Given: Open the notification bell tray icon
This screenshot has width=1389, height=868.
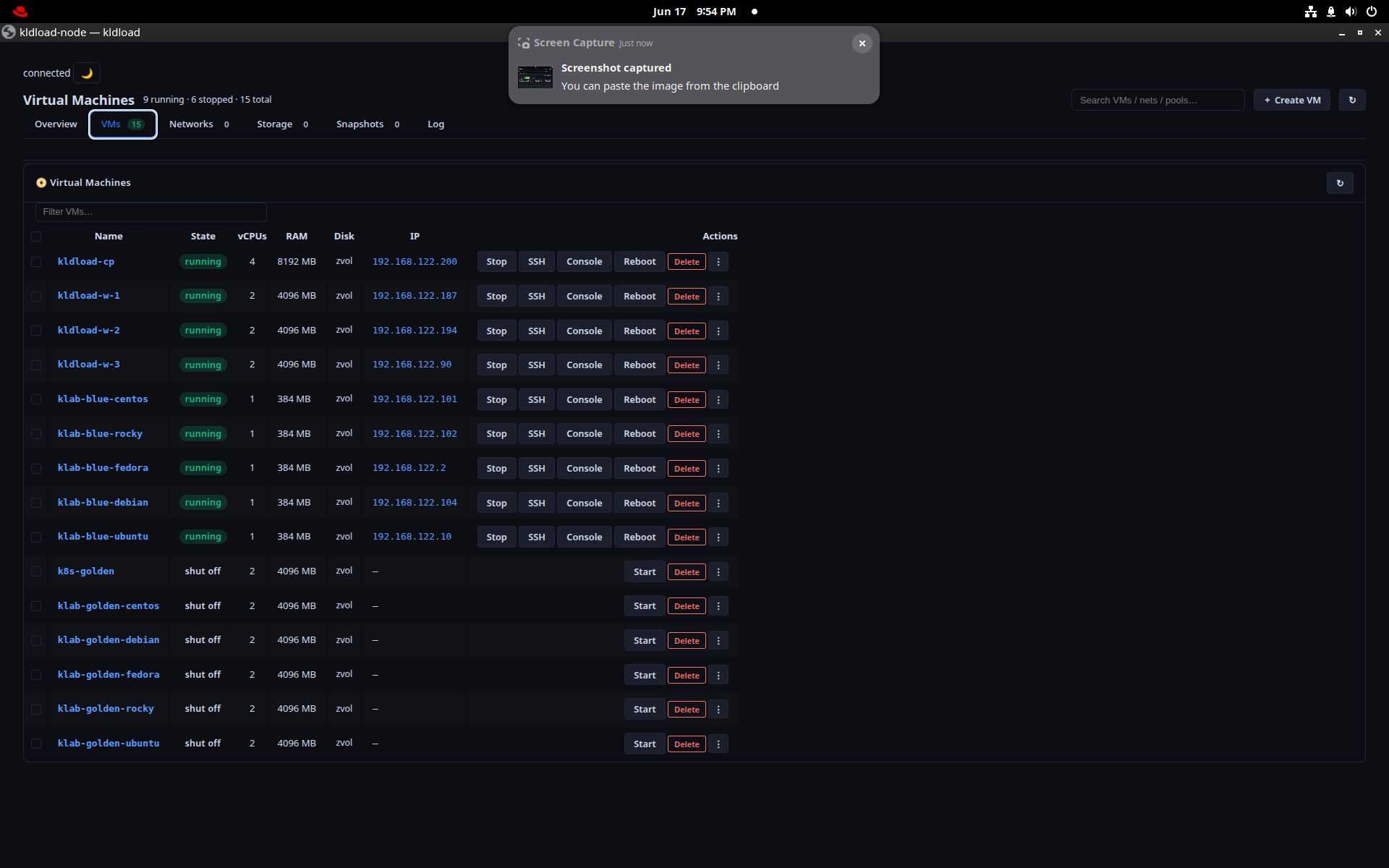Looking at the screenshot, I should point(1330,12).
